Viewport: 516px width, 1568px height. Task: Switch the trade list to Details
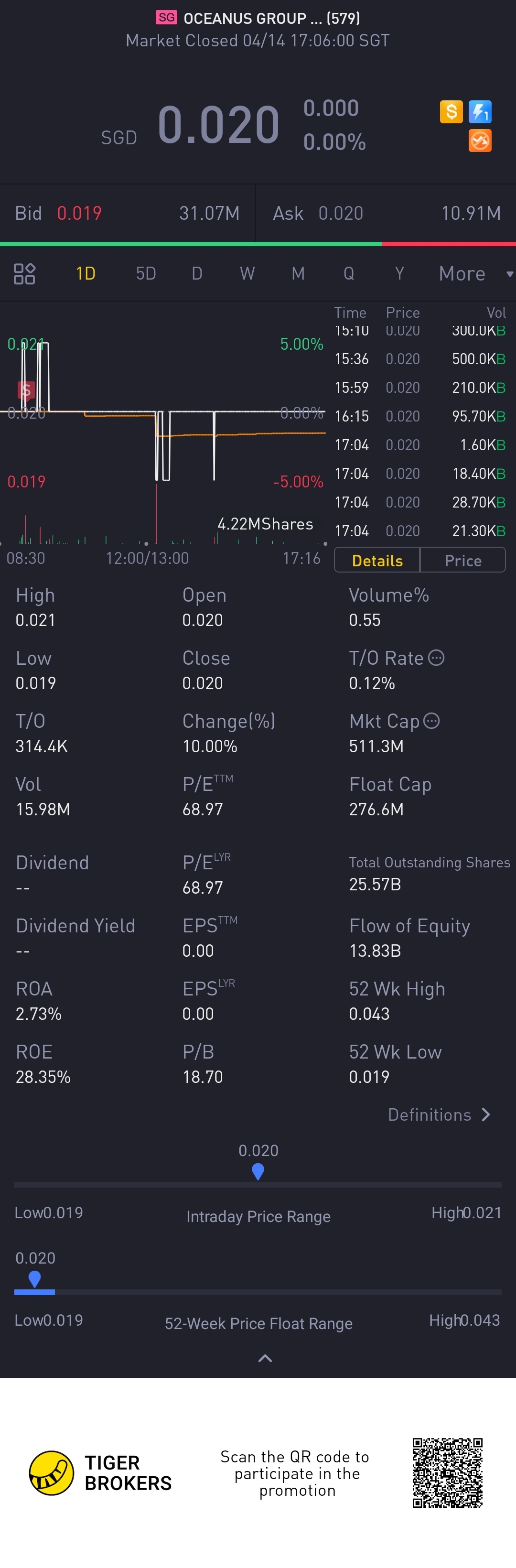point(377,561)
